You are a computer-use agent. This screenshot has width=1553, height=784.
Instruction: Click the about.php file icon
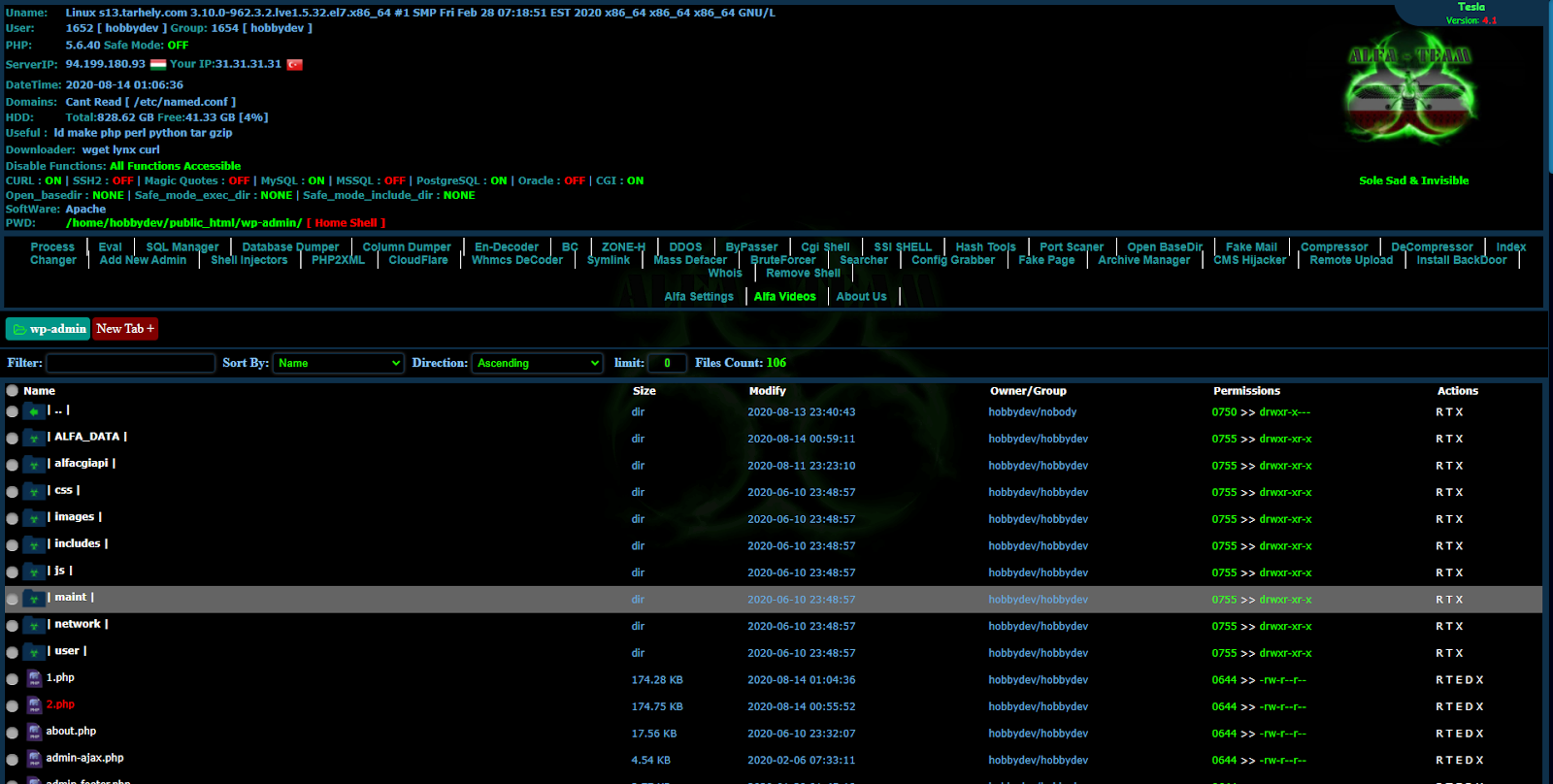[x=34, y=732]
